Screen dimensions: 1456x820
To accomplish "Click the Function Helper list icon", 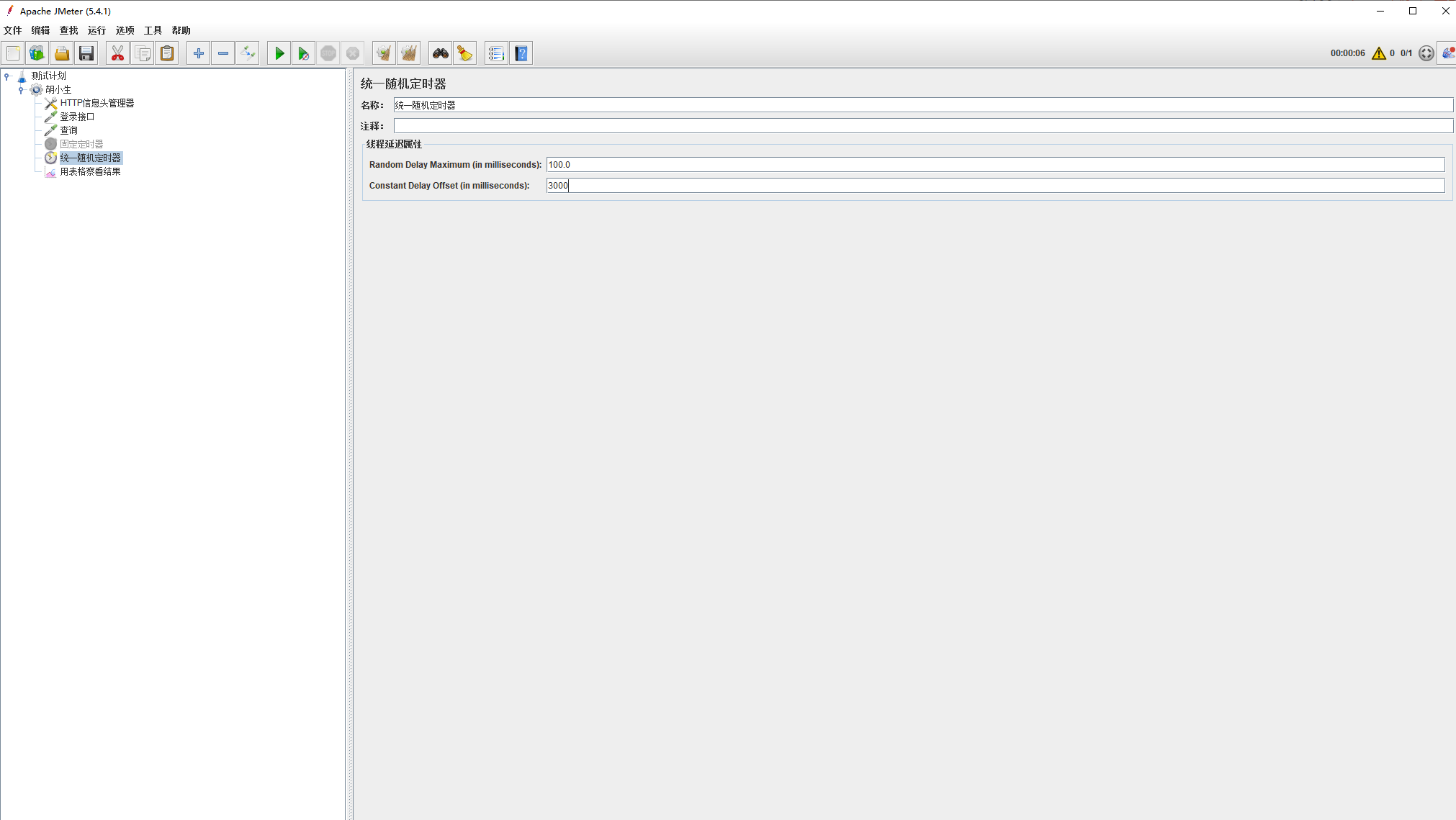I will (x=496, y=53).
